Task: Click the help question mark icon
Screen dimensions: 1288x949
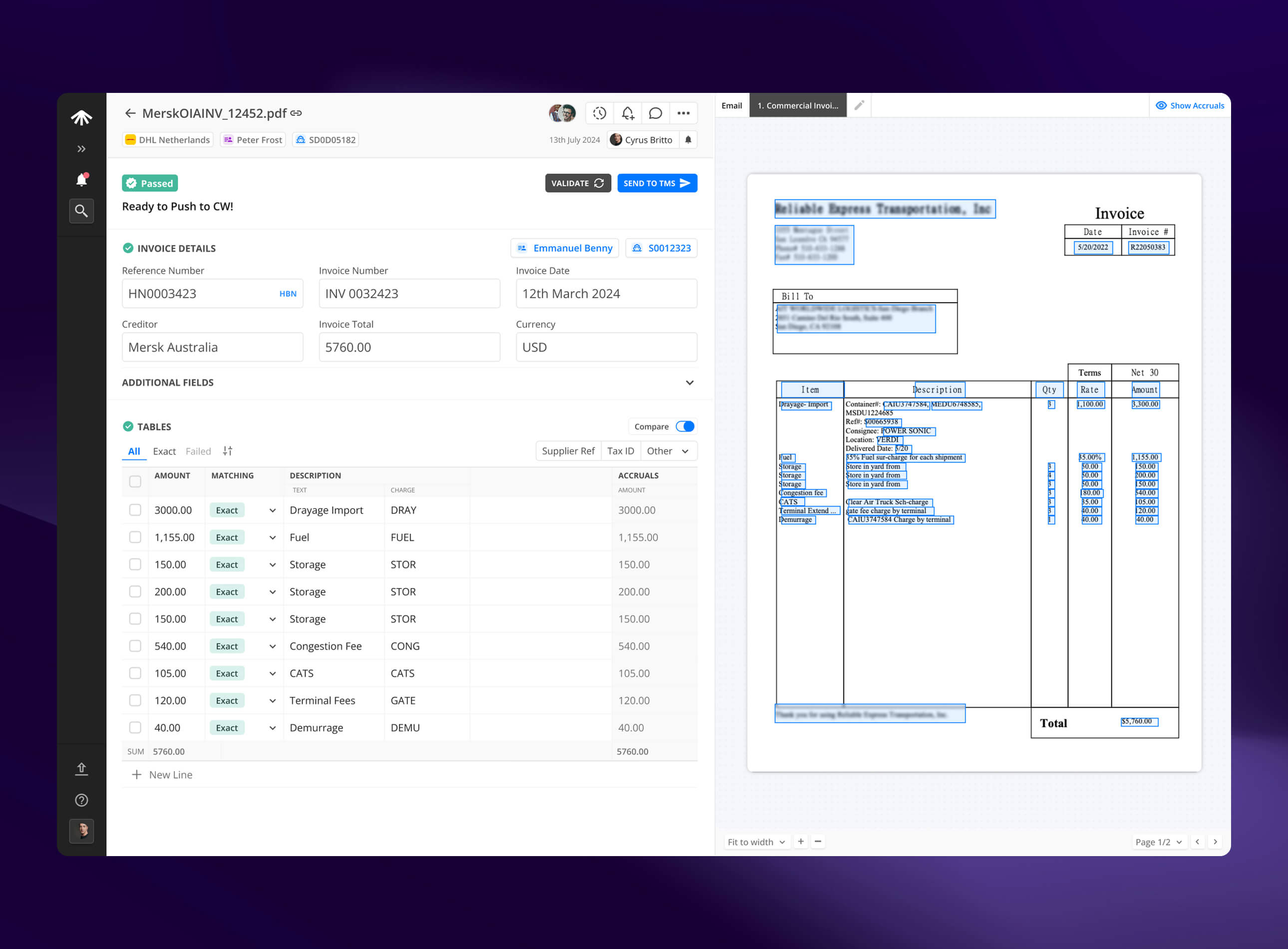Action: tap(81, 800)
